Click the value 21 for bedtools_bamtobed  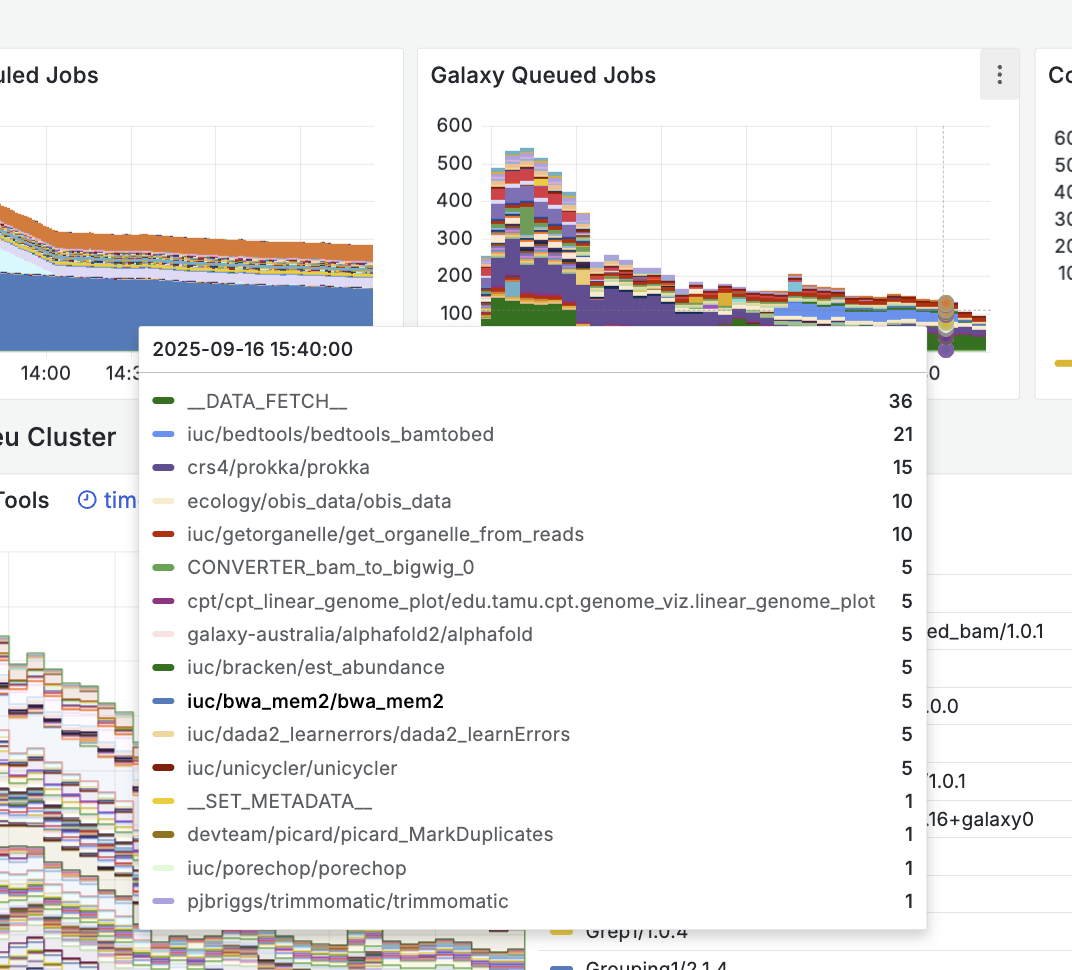[x=903, y=434]
